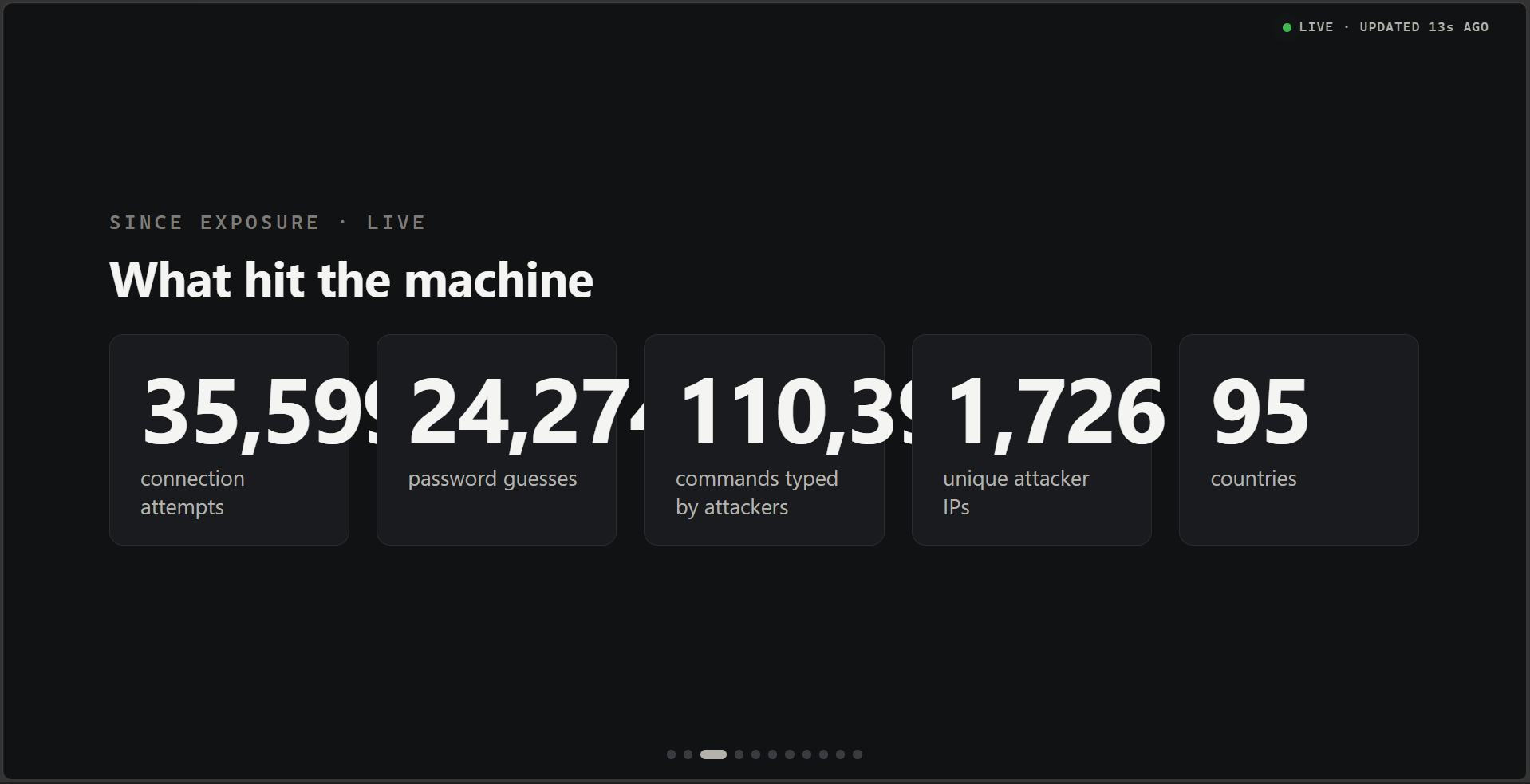
Task: Click the active elongated pagination indicator
Action: coord(713,754)
